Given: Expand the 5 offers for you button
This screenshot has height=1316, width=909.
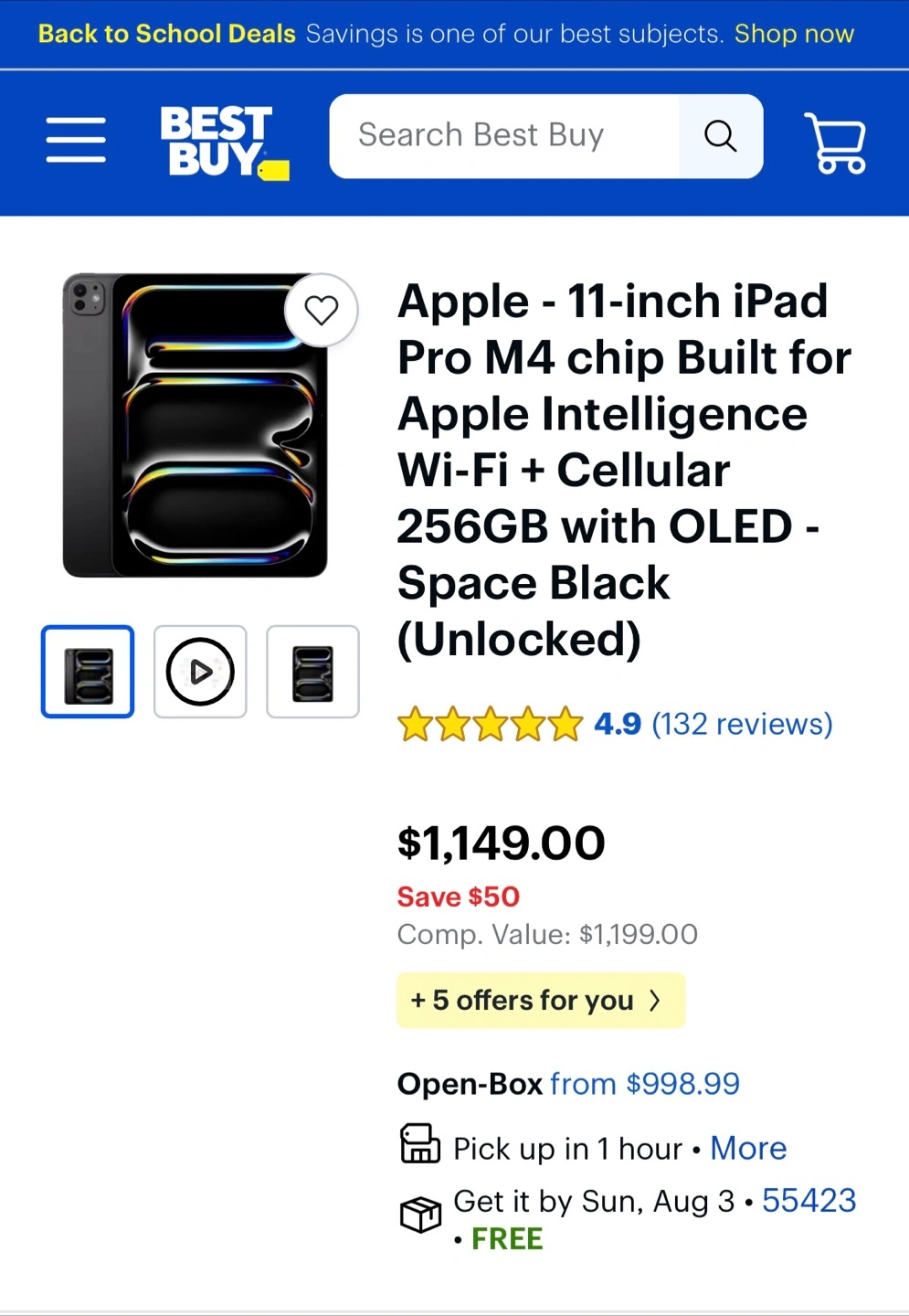Looking at the screenshot, I should click(x=540, y=1001).
